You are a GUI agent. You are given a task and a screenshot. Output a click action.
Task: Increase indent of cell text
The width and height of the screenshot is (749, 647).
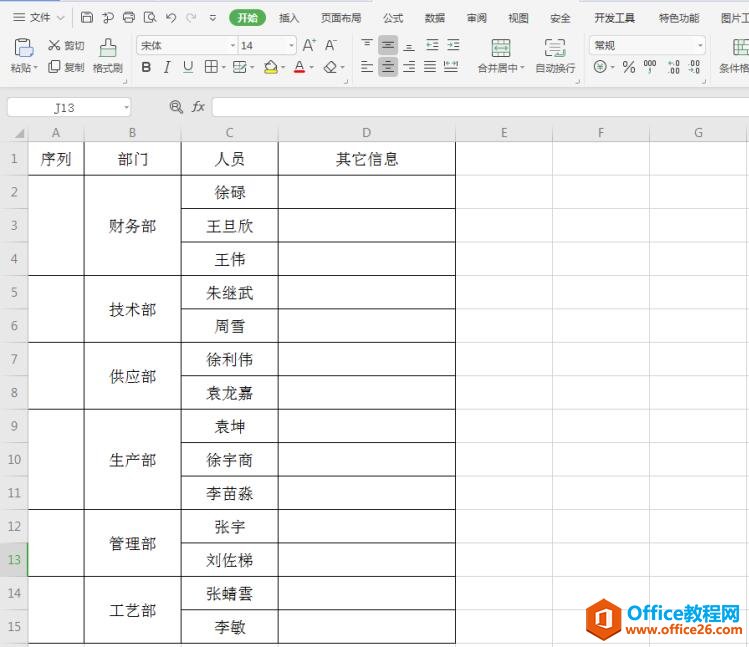click(x=453, y=45)
